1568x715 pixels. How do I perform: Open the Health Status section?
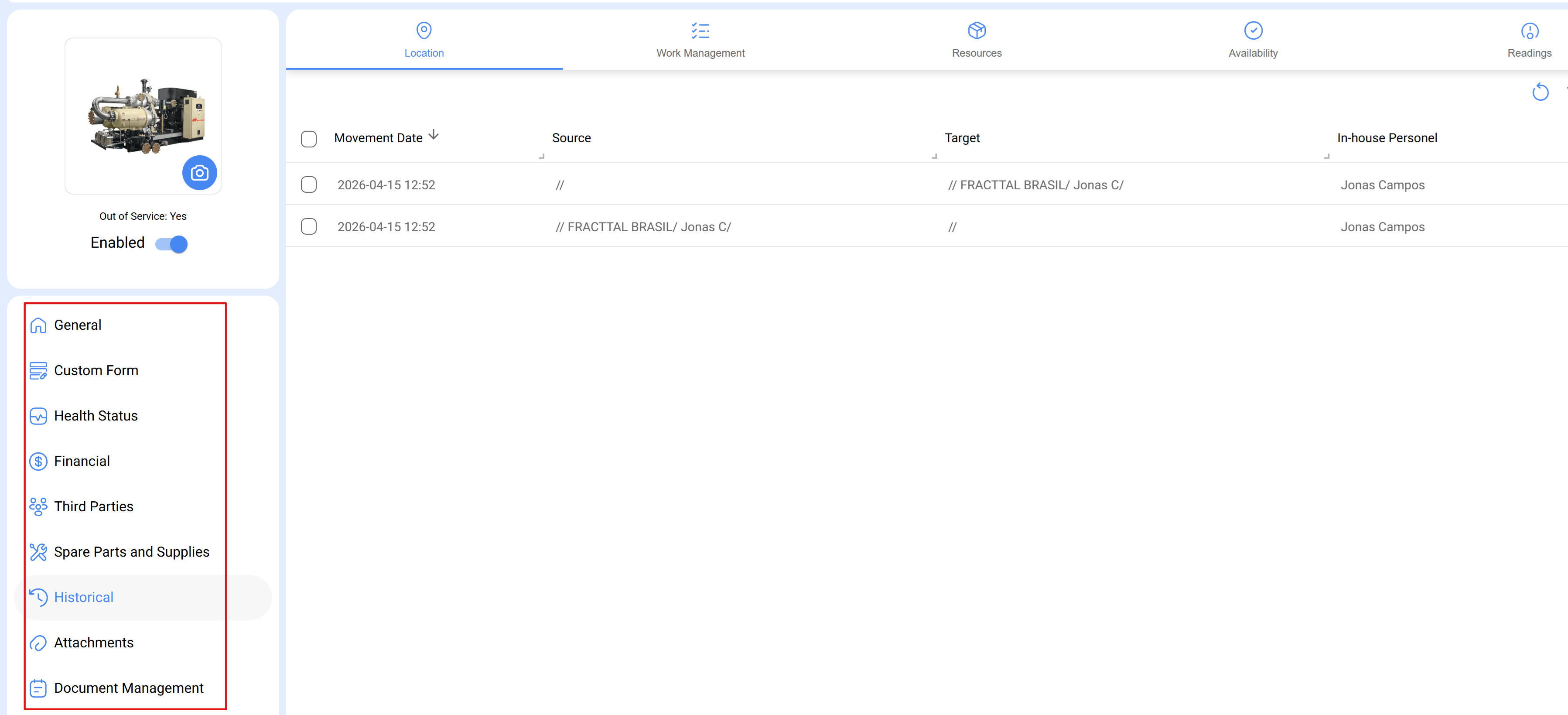click(x=96, y=416)
